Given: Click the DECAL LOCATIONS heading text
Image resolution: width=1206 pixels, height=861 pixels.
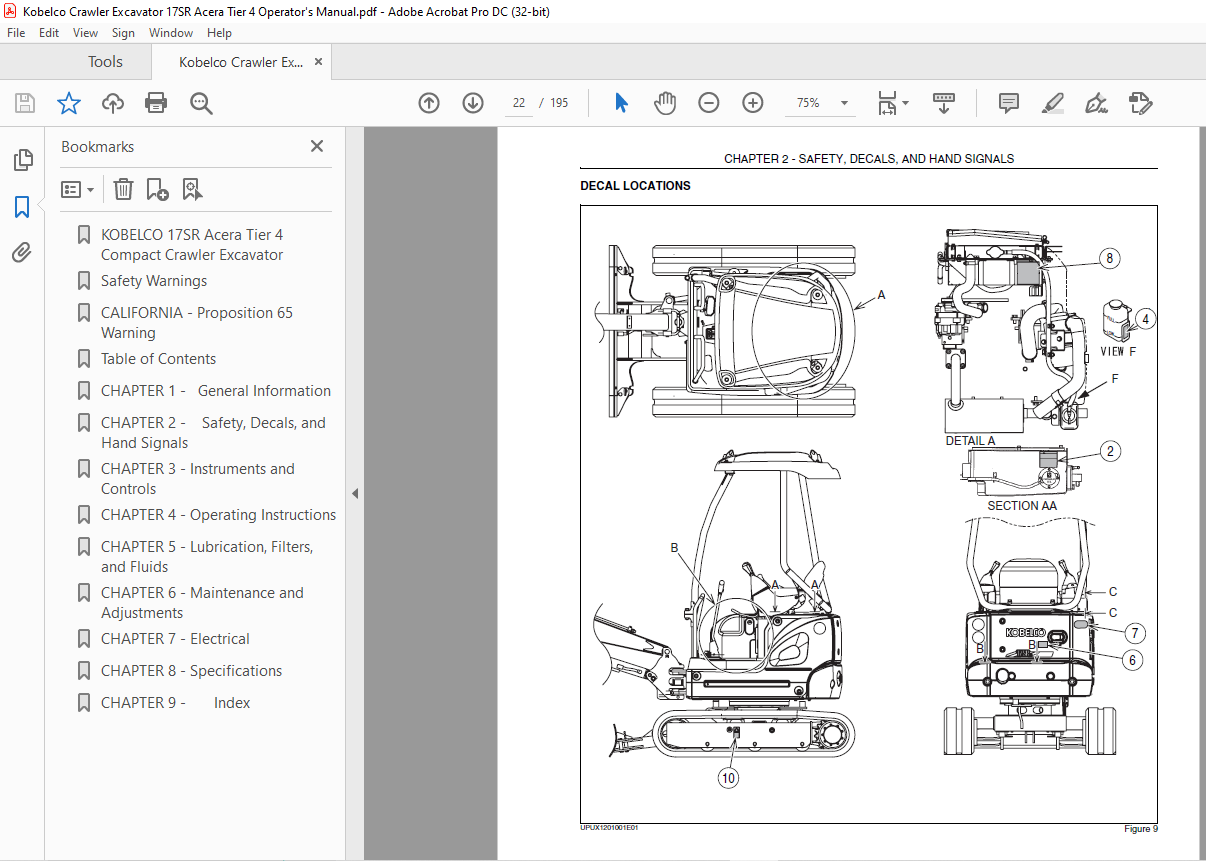Looking at the screenshot, I should (x=635, y=186).
